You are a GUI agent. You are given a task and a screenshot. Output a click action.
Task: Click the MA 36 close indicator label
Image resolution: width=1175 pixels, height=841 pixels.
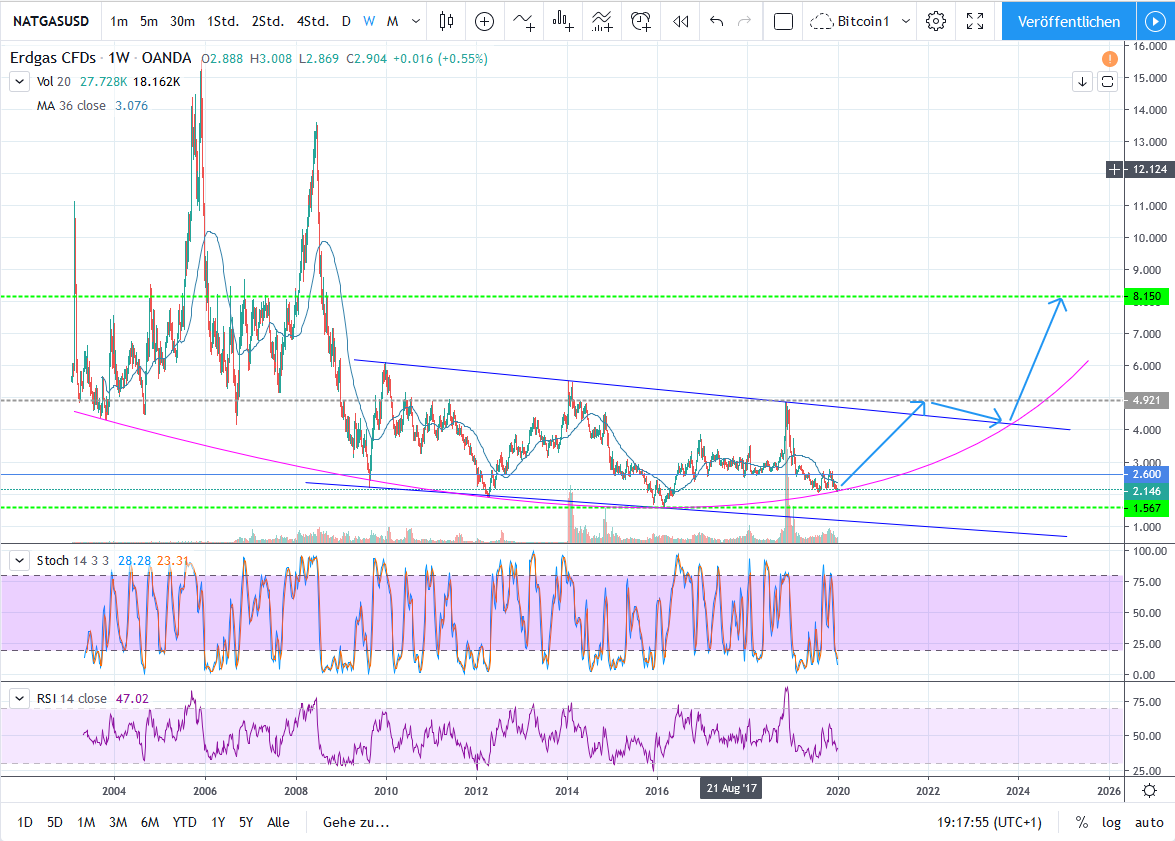click(x=71, y=106)
